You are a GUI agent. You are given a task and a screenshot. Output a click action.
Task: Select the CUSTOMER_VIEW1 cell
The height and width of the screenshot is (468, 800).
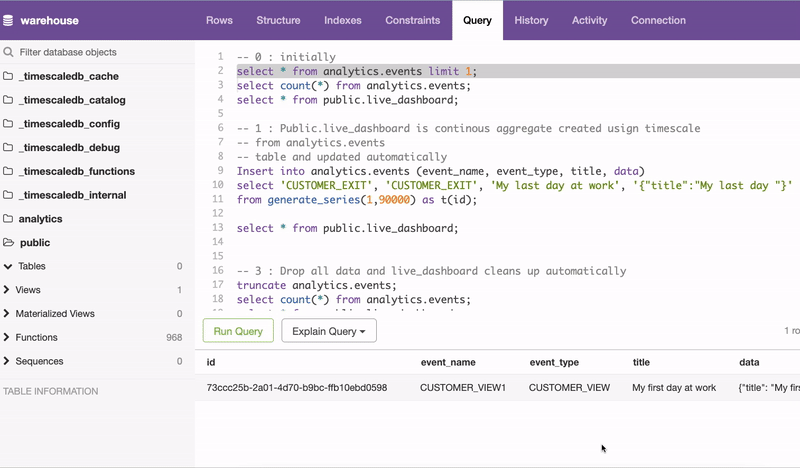(x=463, y=387)
